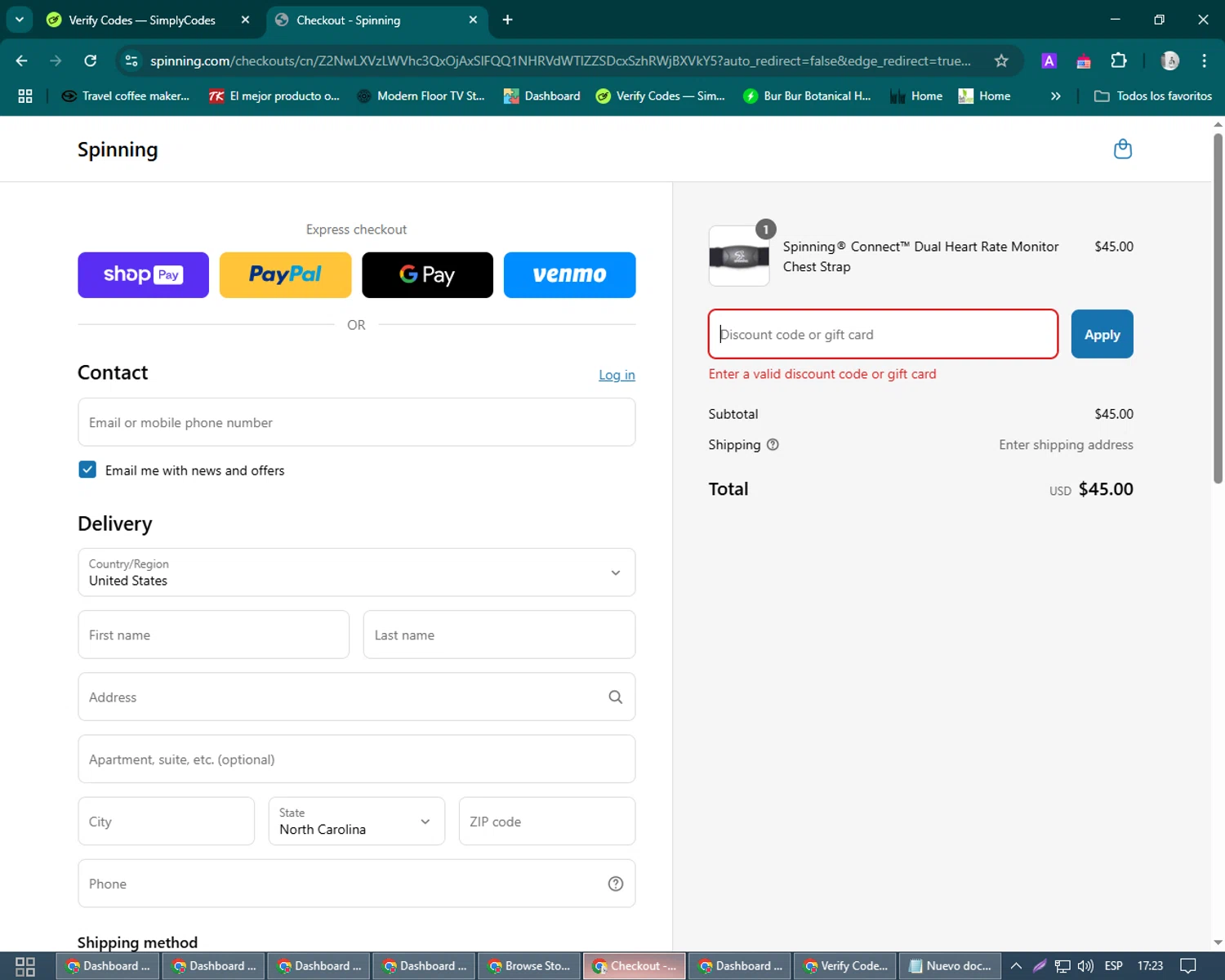
Task: Open the volume control in system tray
Action: (1085, 966)
